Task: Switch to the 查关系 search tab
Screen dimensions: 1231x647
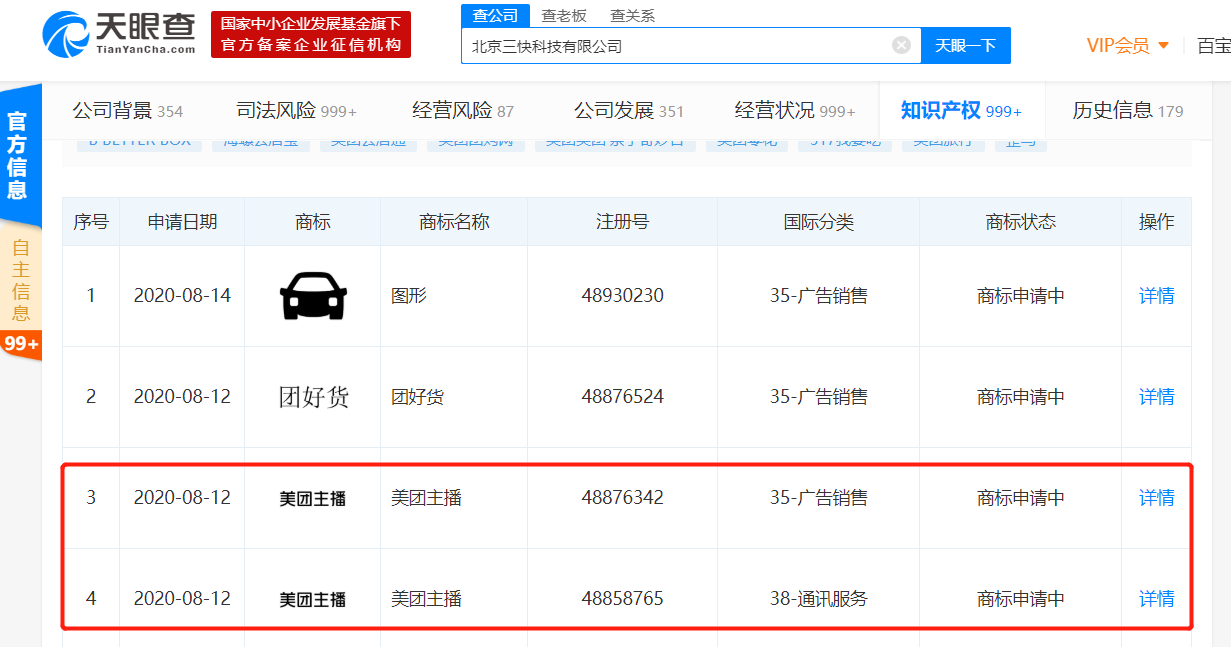Action: tap(633, 15)
